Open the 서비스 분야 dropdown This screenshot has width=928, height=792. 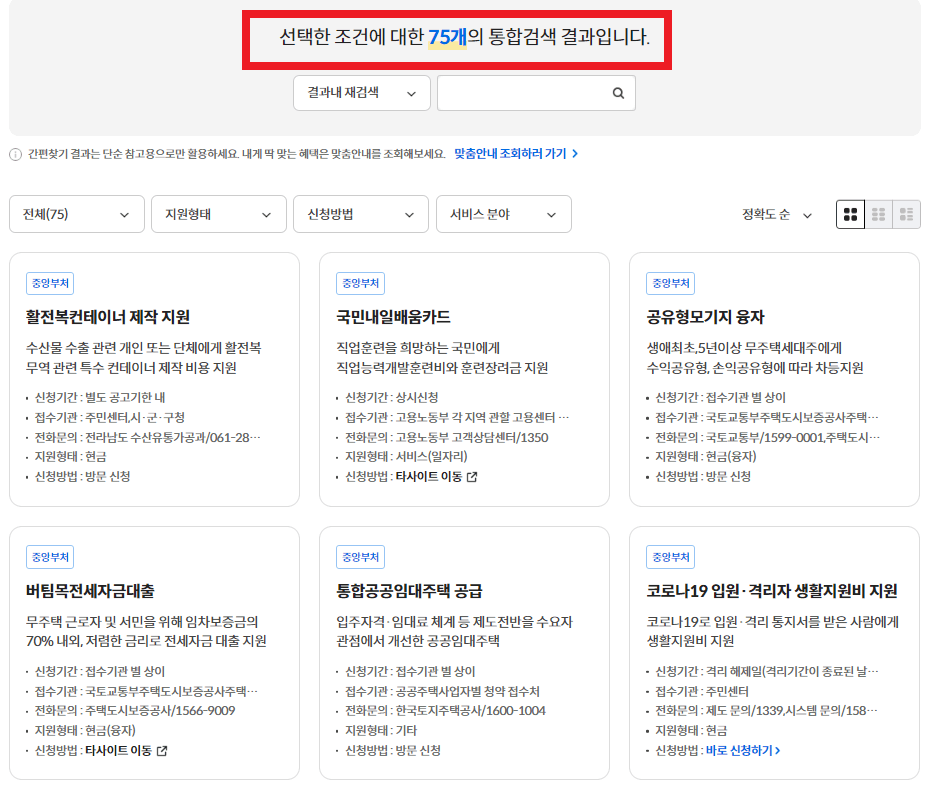click(x=504, y=214)
